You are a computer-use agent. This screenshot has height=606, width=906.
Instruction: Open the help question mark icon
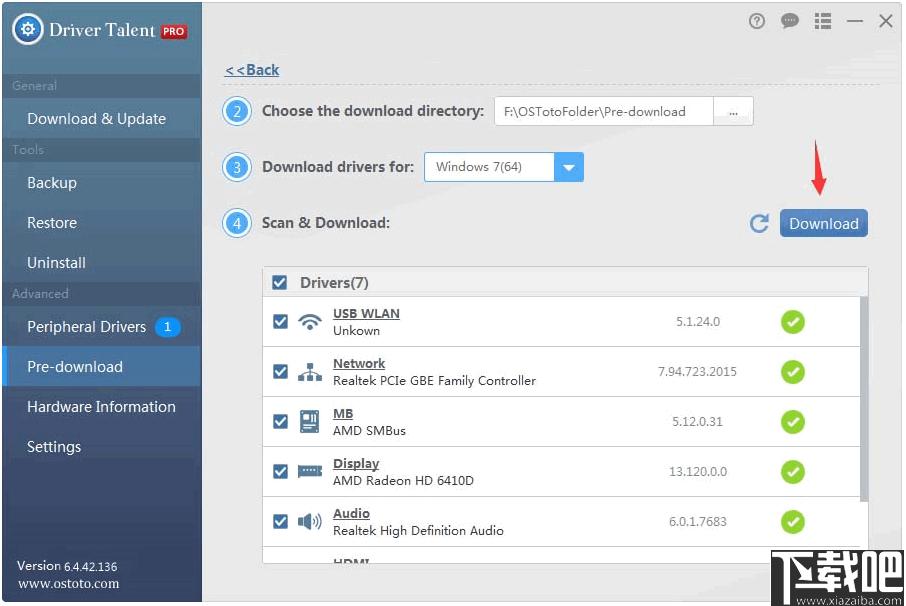point(756,21)
